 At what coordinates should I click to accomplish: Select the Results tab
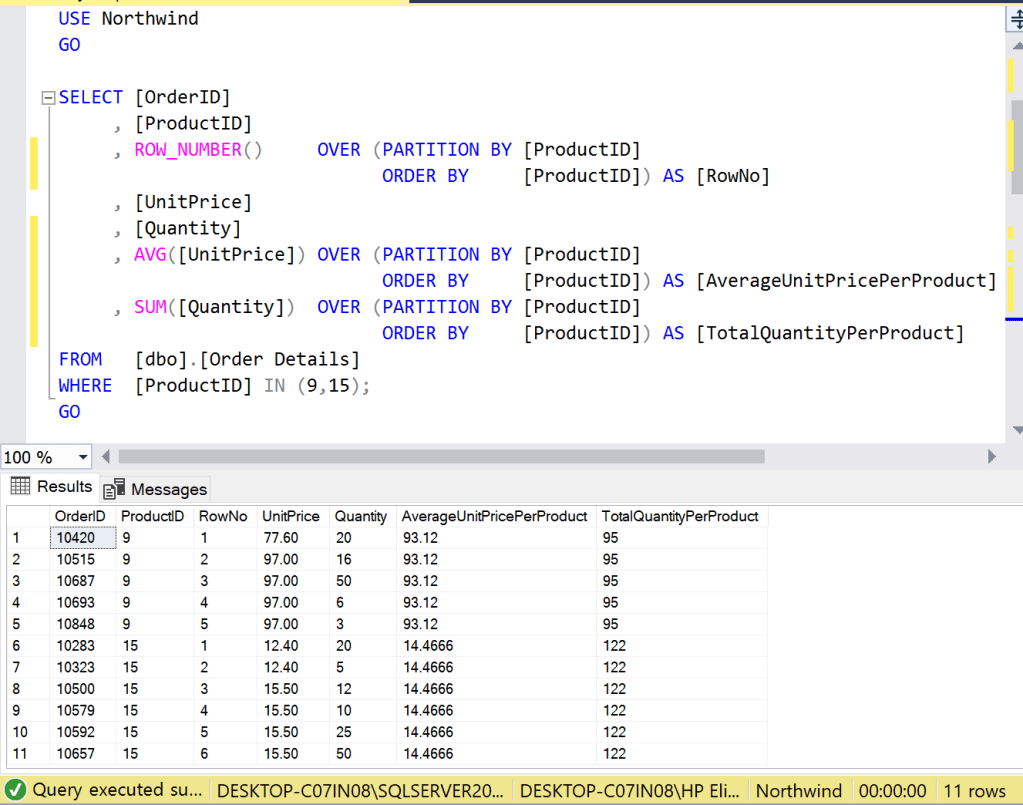(x=64, y=487)
